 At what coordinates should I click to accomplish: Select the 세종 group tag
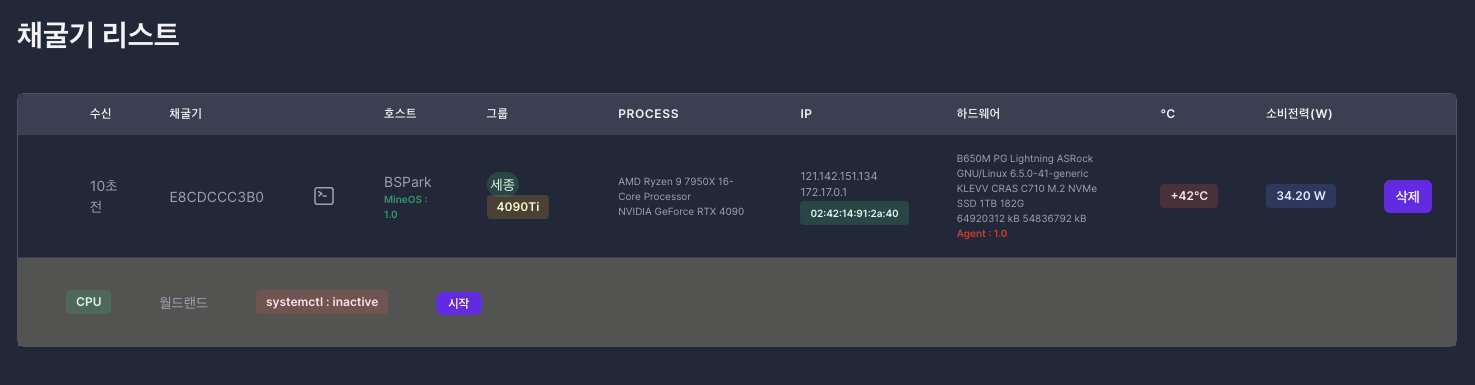(503, 184)
